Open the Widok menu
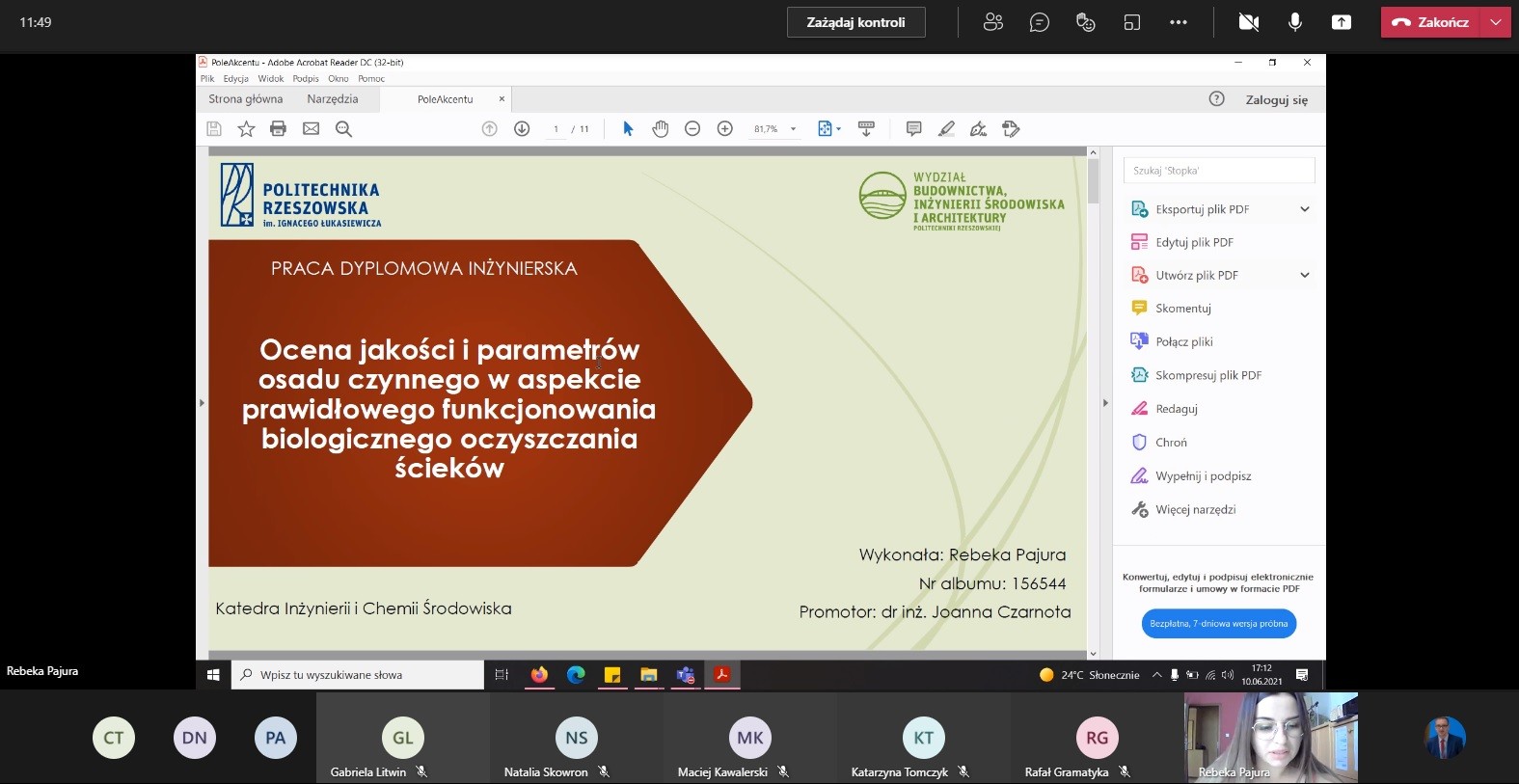The height and width of the screenshot is (784, 1519). (x=270, y=79)
